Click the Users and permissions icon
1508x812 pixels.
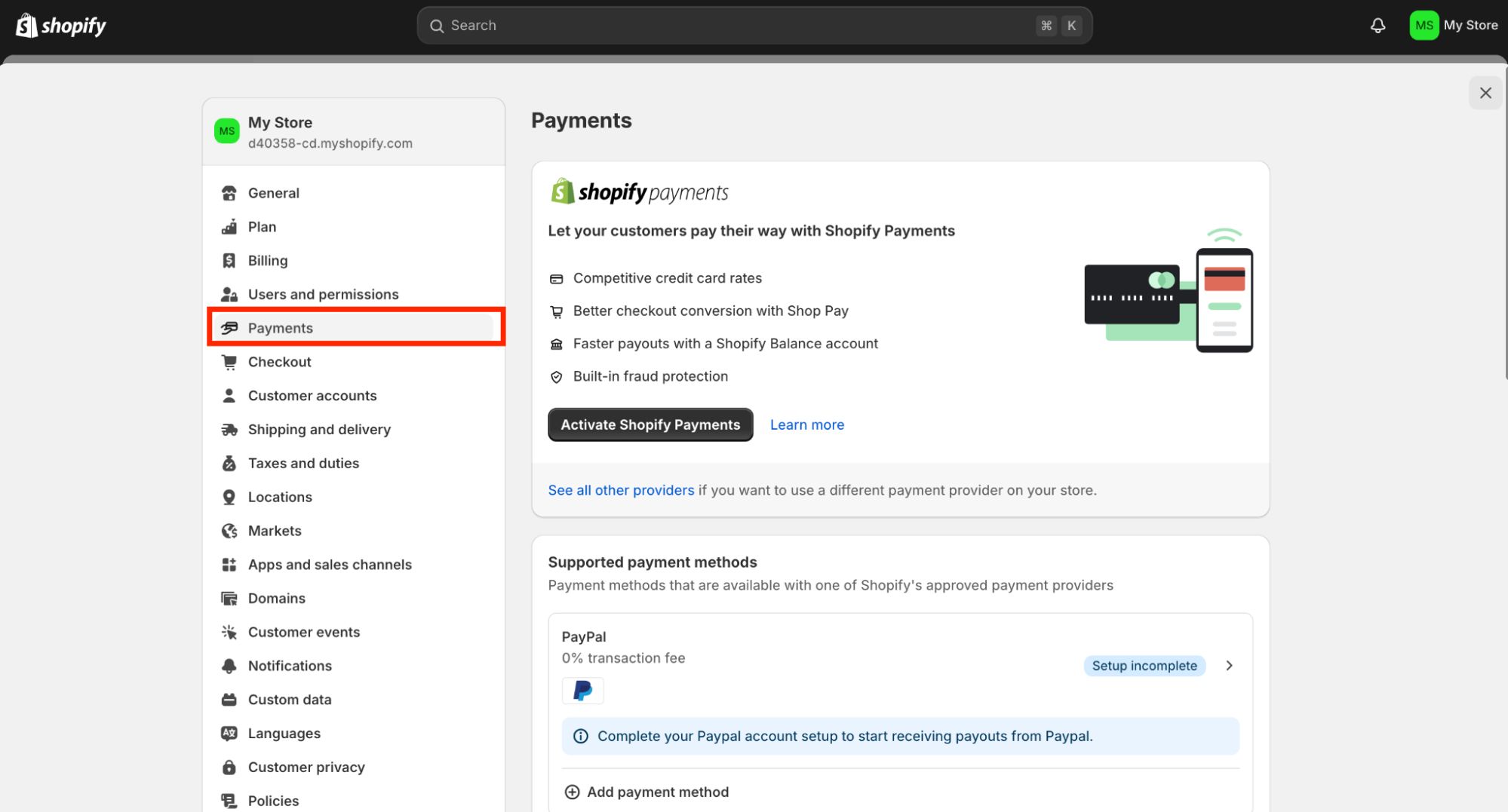click(229, 294)
